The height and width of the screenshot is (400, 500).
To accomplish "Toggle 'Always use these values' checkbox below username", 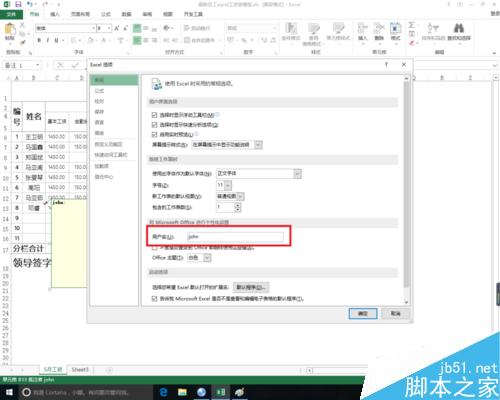I will pyautogui.click(x=154, y=248).
